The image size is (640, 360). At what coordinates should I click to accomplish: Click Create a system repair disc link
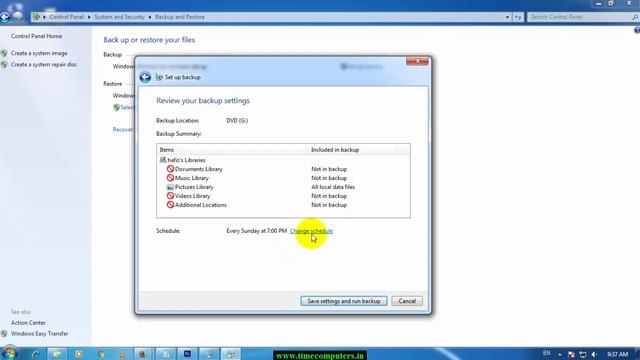pos(44,64)
